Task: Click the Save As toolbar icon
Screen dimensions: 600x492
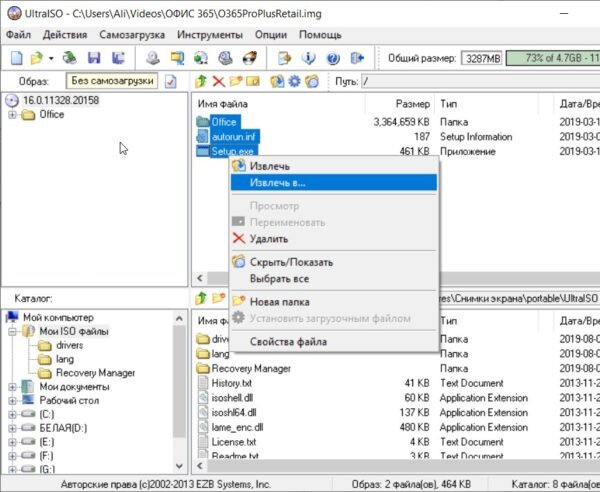Action: [118, 58]
